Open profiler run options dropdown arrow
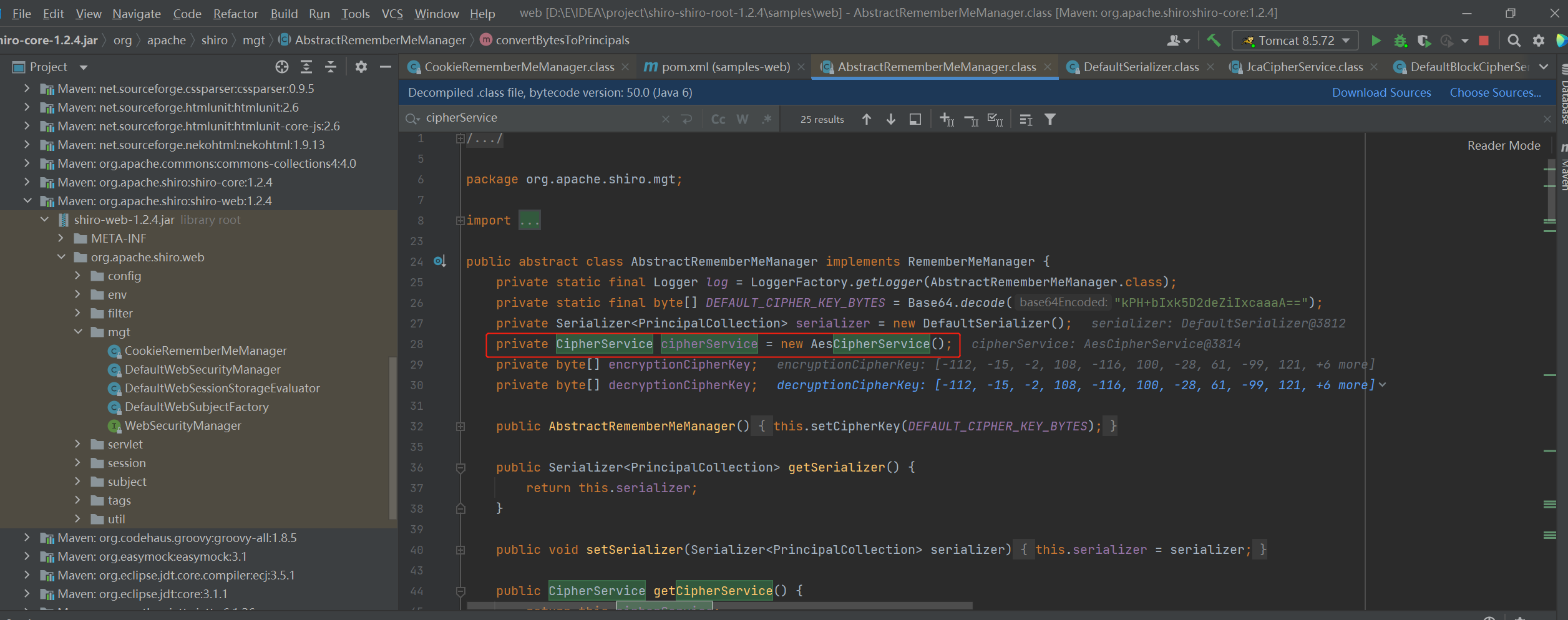The width and height of the screenshot is (1568, 620). (1465, 41)
